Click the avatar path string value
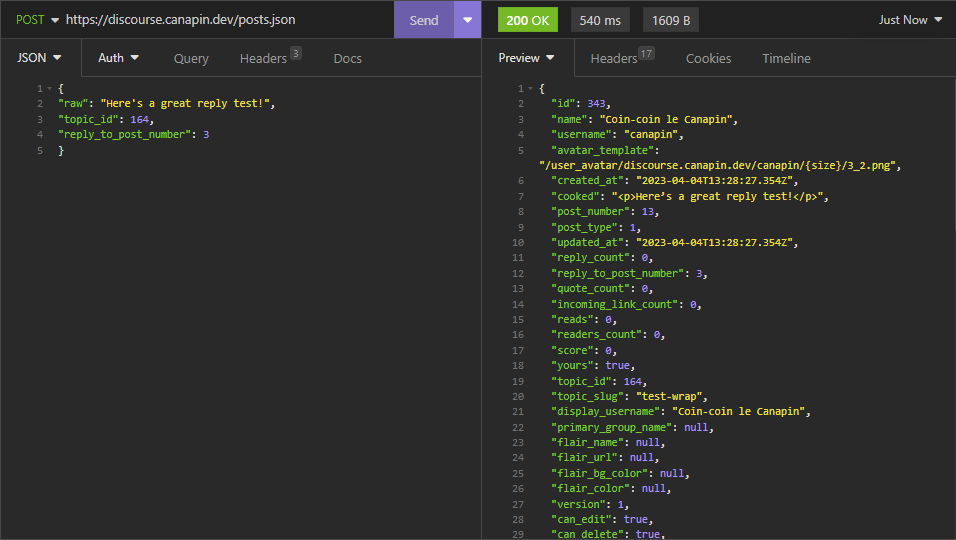This screenshot has height=540, width=956. click(x=718, y=166)
